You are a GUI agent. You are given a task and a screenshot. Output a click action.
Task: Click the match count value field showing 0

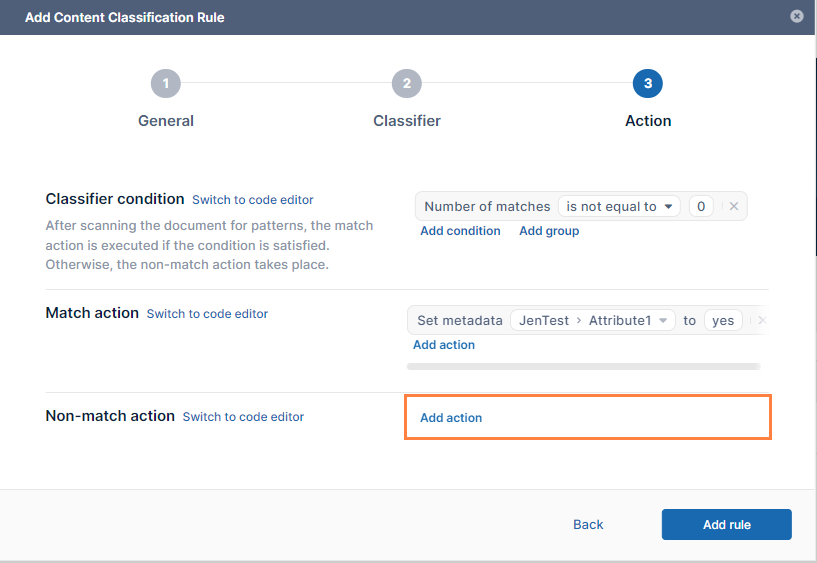click(x=701, y=206)
